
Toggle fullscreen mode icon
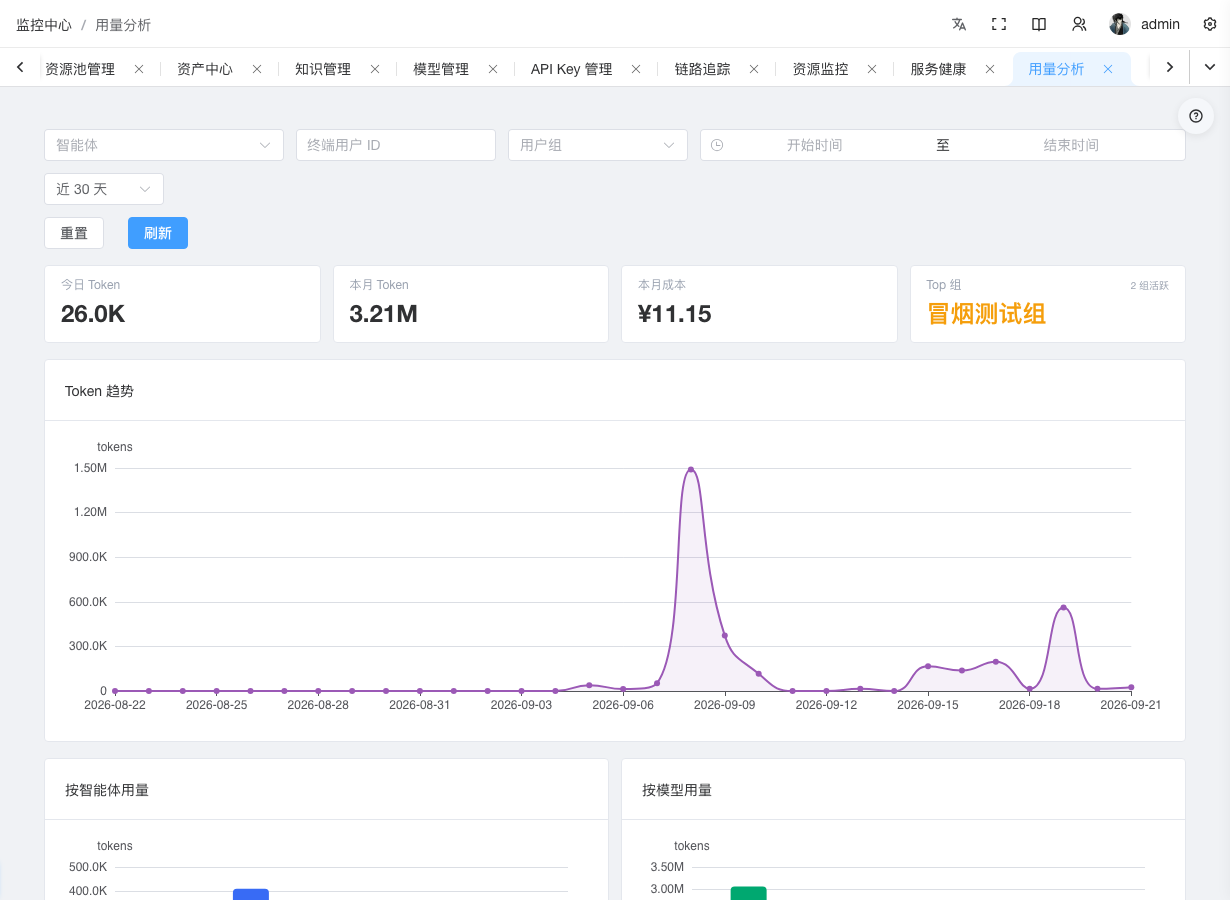[999, 24]
